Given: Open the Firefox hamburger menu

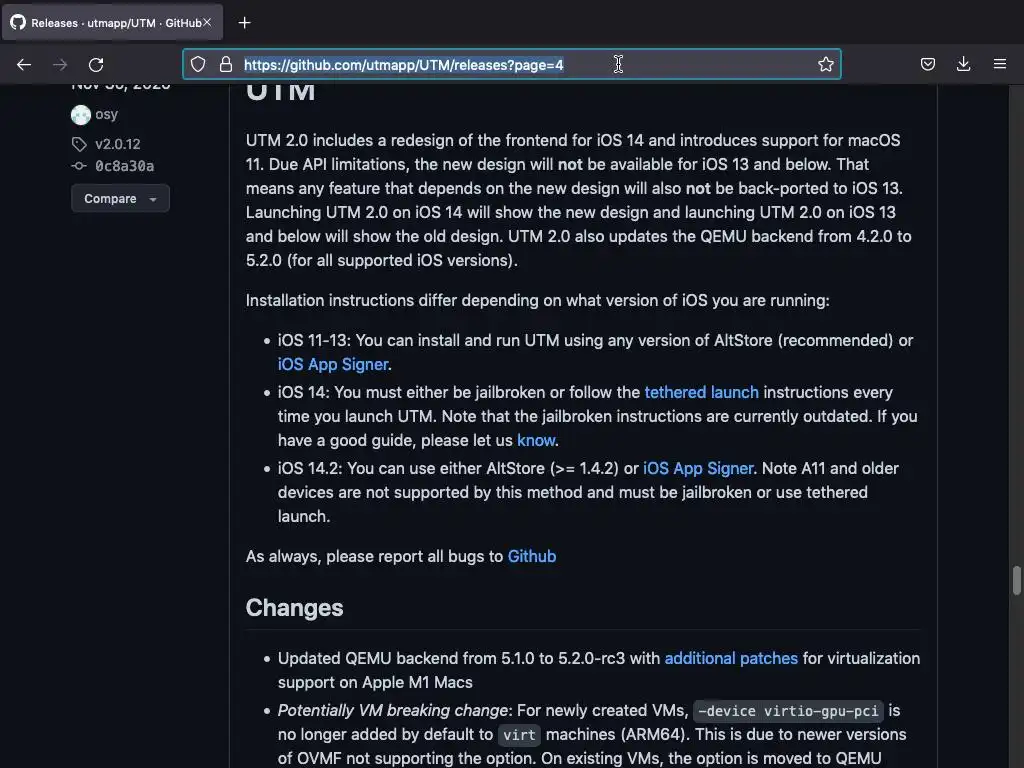Looking at the screenshot, I should click(x=1000, y=64).
